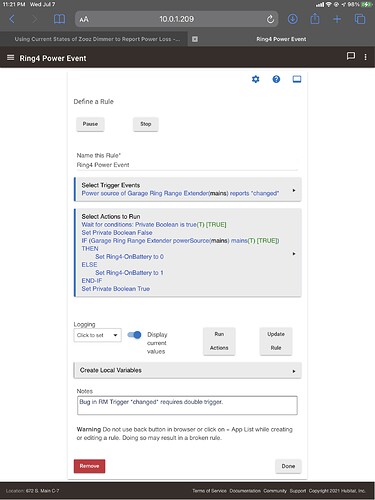Expand Select Trigger Events section arrow

(x=294, y=190)
